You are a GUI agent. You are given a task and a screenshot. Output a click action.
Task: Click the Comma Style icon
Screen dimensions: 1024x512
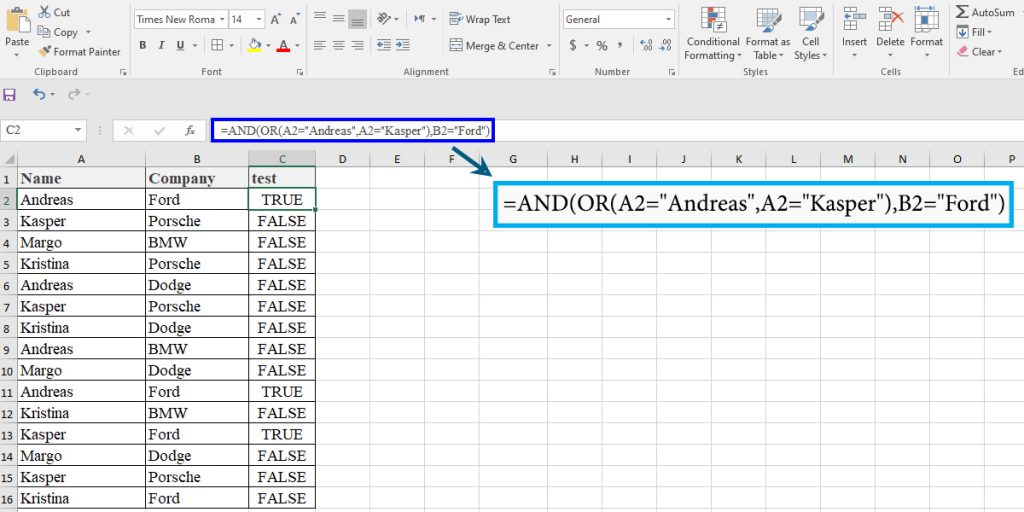pos(620,45)
